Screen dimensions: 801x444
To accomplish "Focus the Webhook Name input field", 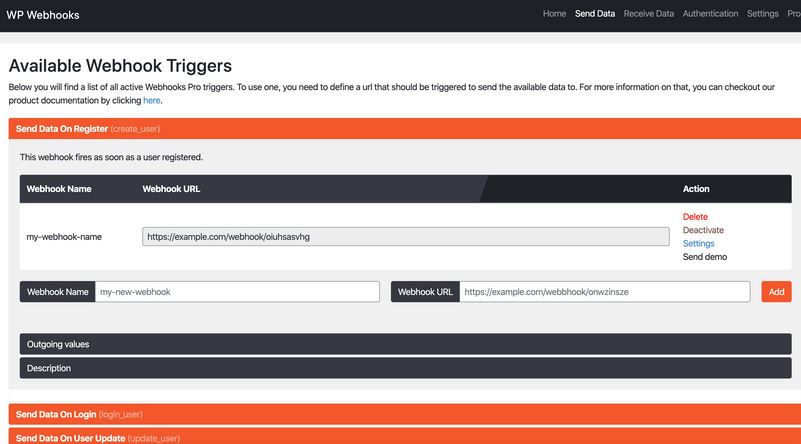I will coord(237,292).
